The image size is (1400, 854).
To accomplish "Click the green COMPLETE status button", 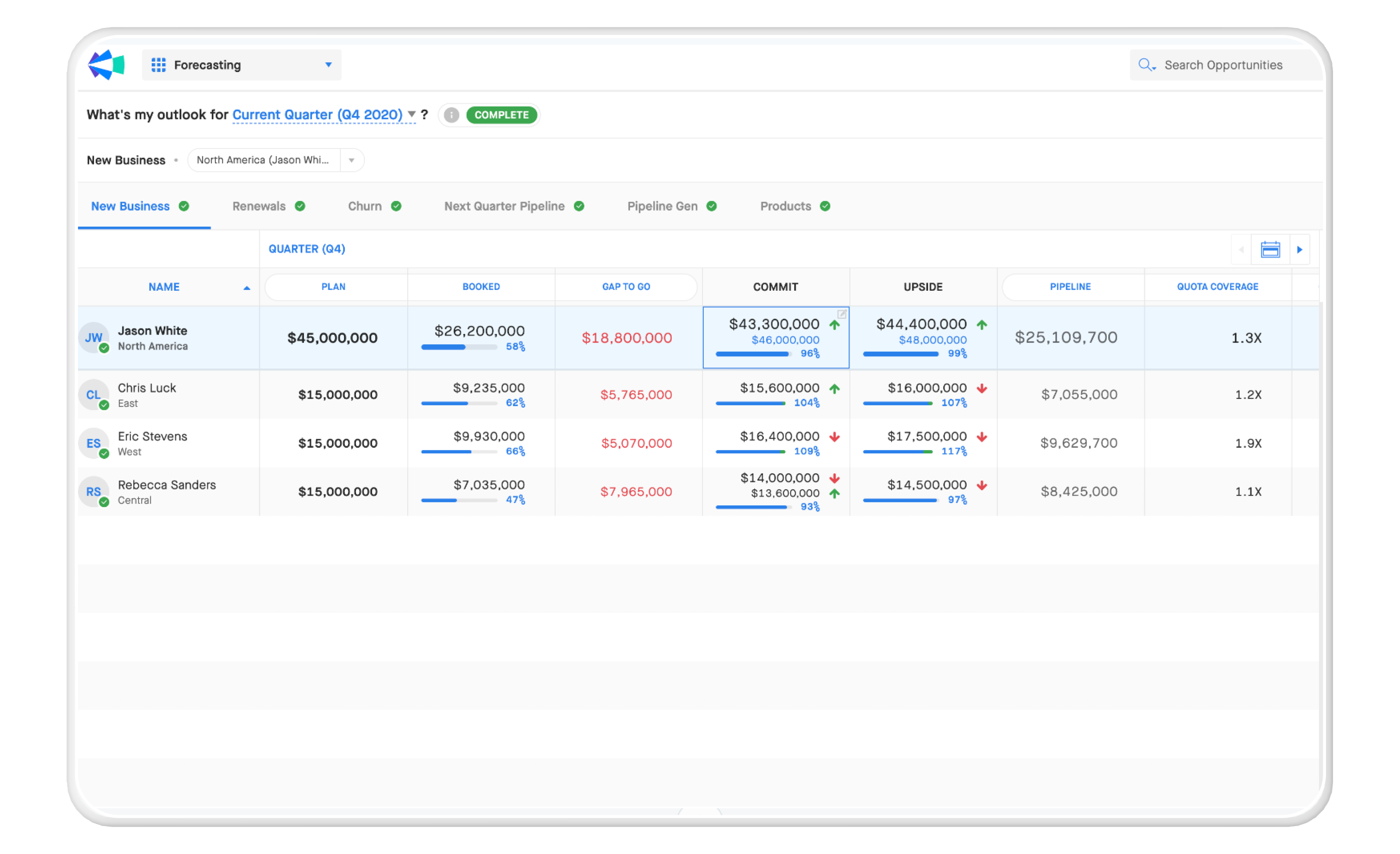I will 501,115.
